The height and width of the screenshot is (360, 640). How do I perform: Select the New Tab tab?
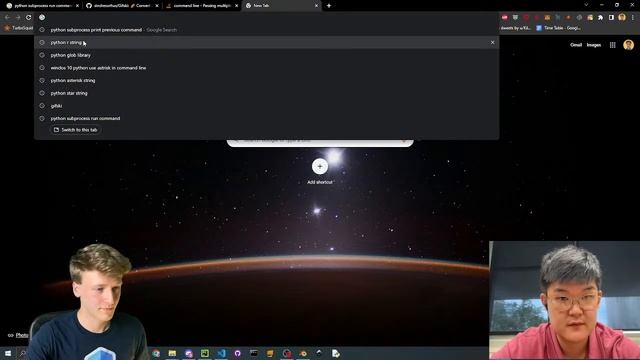point(282,6)
